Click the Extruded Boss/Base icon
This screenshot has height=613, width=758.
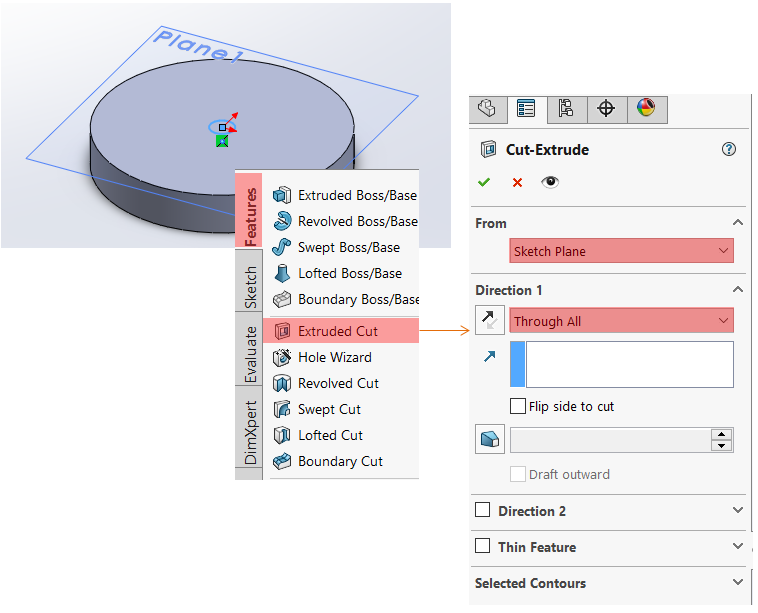coord(282,195)
